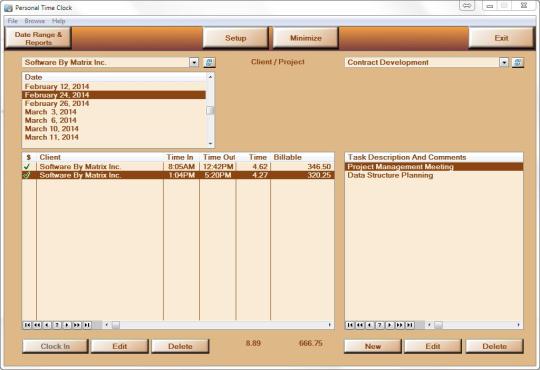This screenshot has width=540, height=370.
Task: Open the Software By Matrix Inc. client dropdown
Action: click(x=194, y=62)
